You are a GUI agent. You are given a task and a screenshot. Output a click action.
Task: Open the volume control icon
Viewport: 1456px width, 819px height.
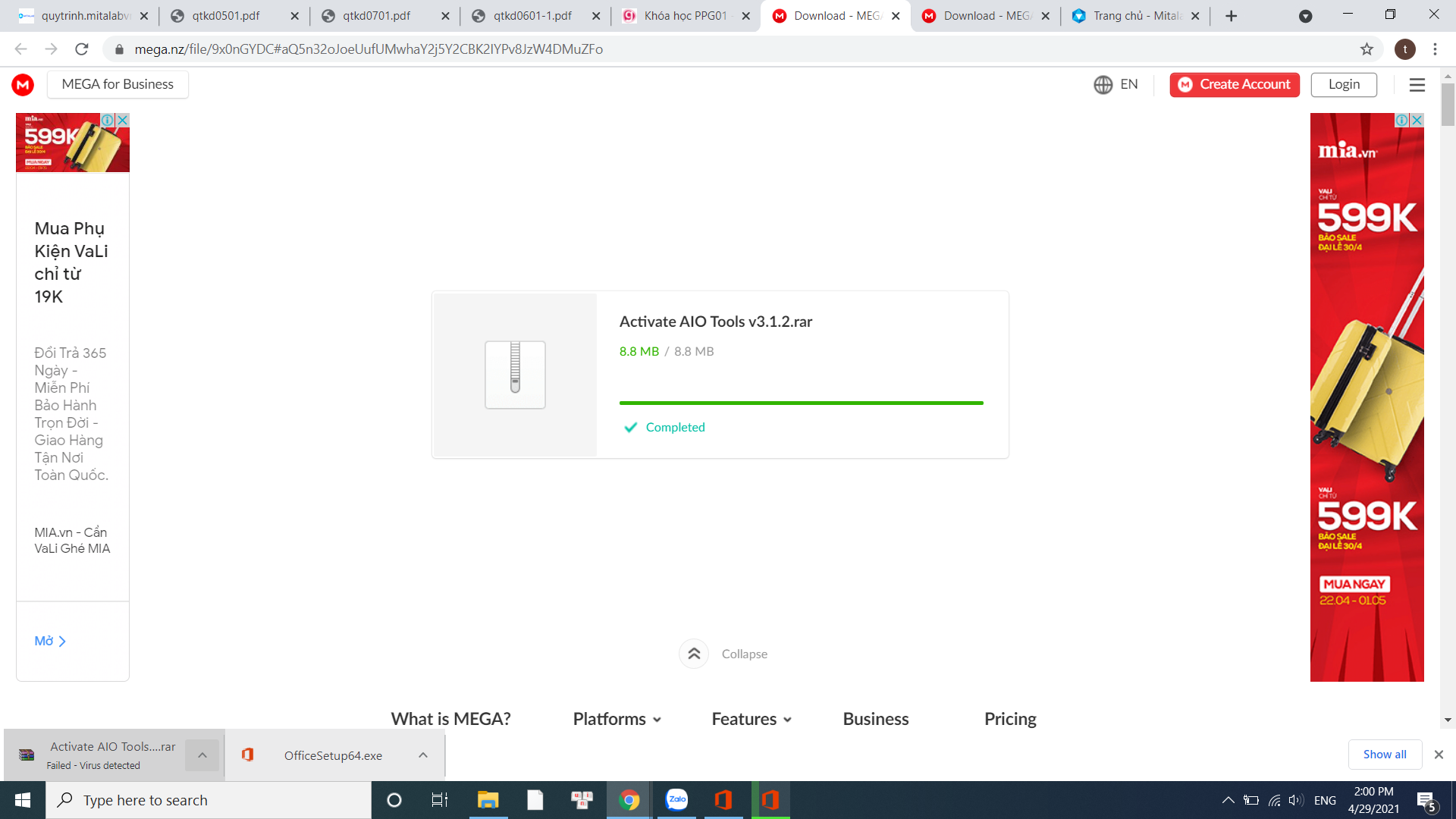1296,800
